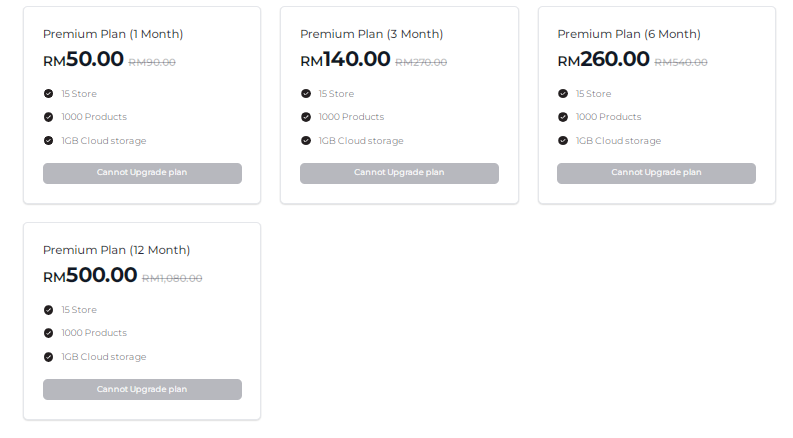Click the crossed-out RM1,080.00 original price
The width and height of the screenshot is (793, 438).
[x=172, y=278]
